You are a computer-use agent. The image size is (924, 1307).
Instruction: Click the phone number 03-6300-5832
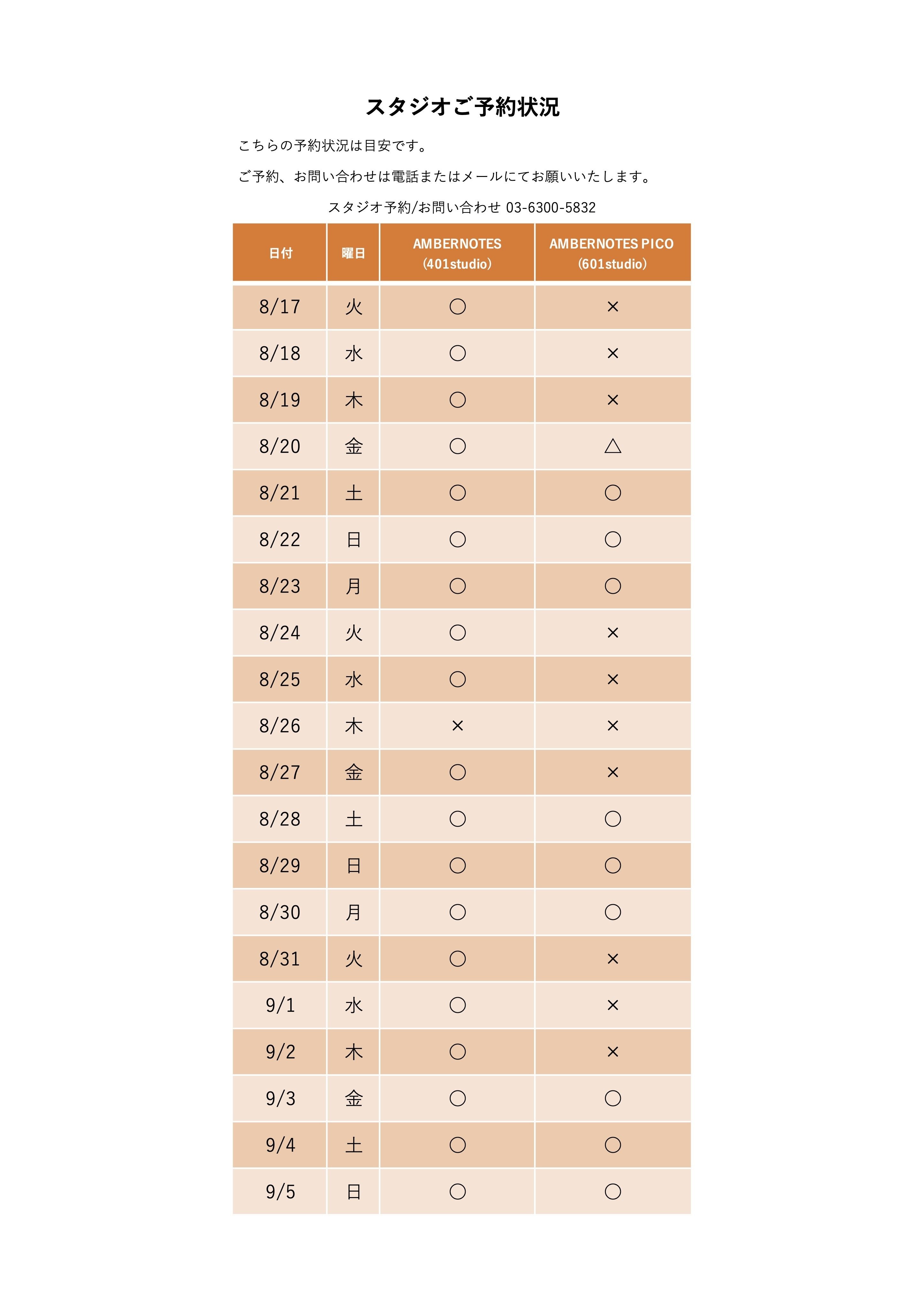[x=551, y=208]
